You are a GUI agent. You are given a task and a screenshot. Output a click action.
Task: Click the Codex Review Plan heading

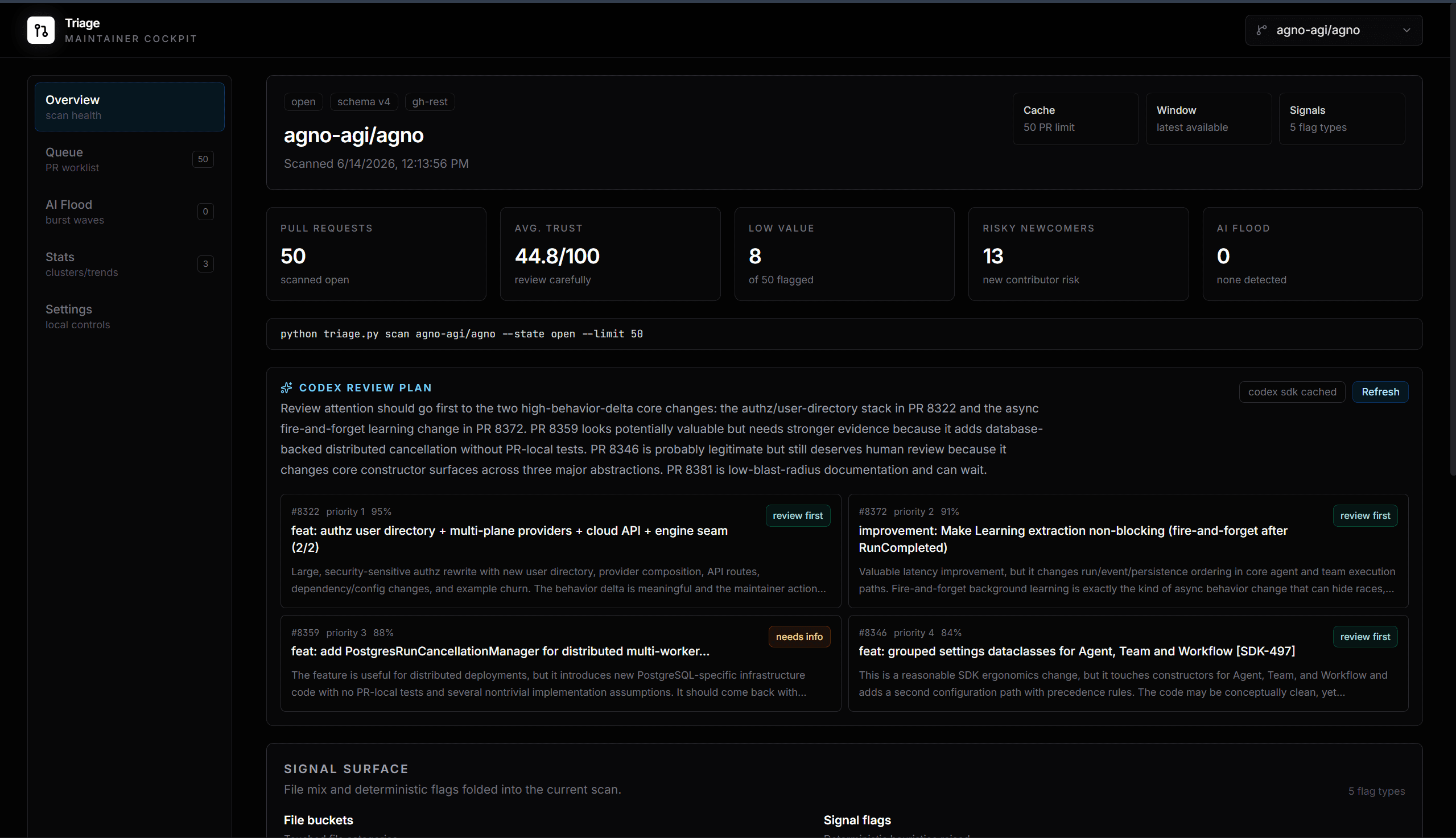coord(365,388)
